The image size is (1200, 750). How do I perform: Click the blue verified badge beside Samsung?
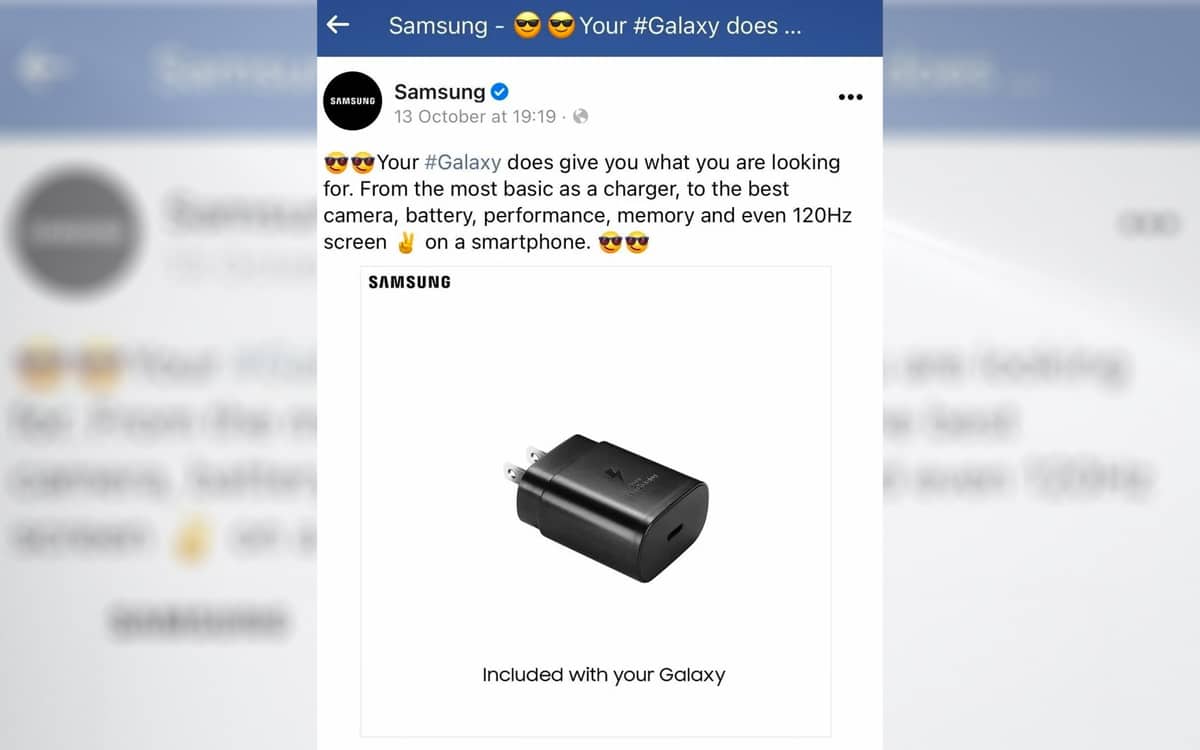[500, 92]
